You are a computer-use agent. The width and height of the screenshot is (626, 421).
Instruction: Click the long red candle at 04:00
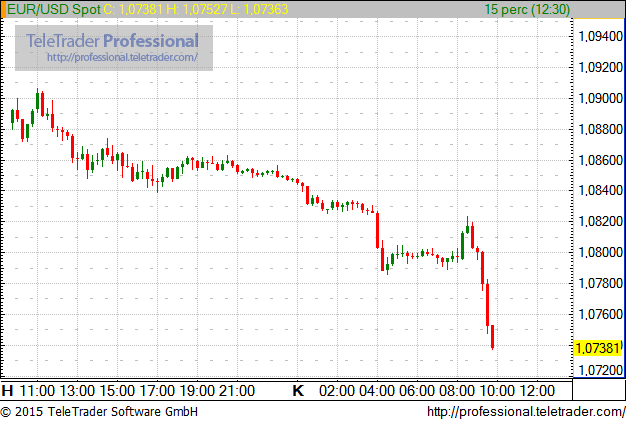377,230
